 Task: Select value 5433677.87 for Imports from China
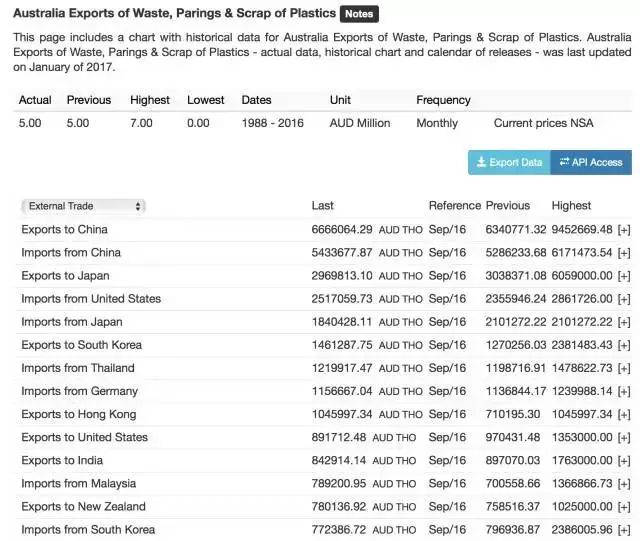(x=342, y=253)
